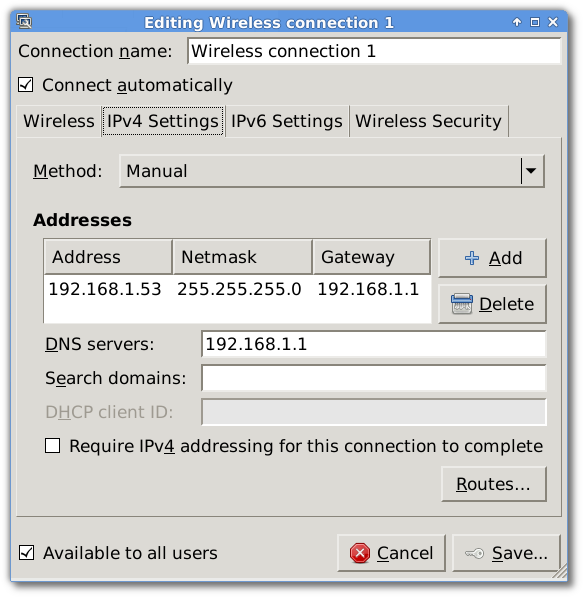Uncheck Connect automatically
This screenshot has width=584, height=598.
[x=26, y=85]
